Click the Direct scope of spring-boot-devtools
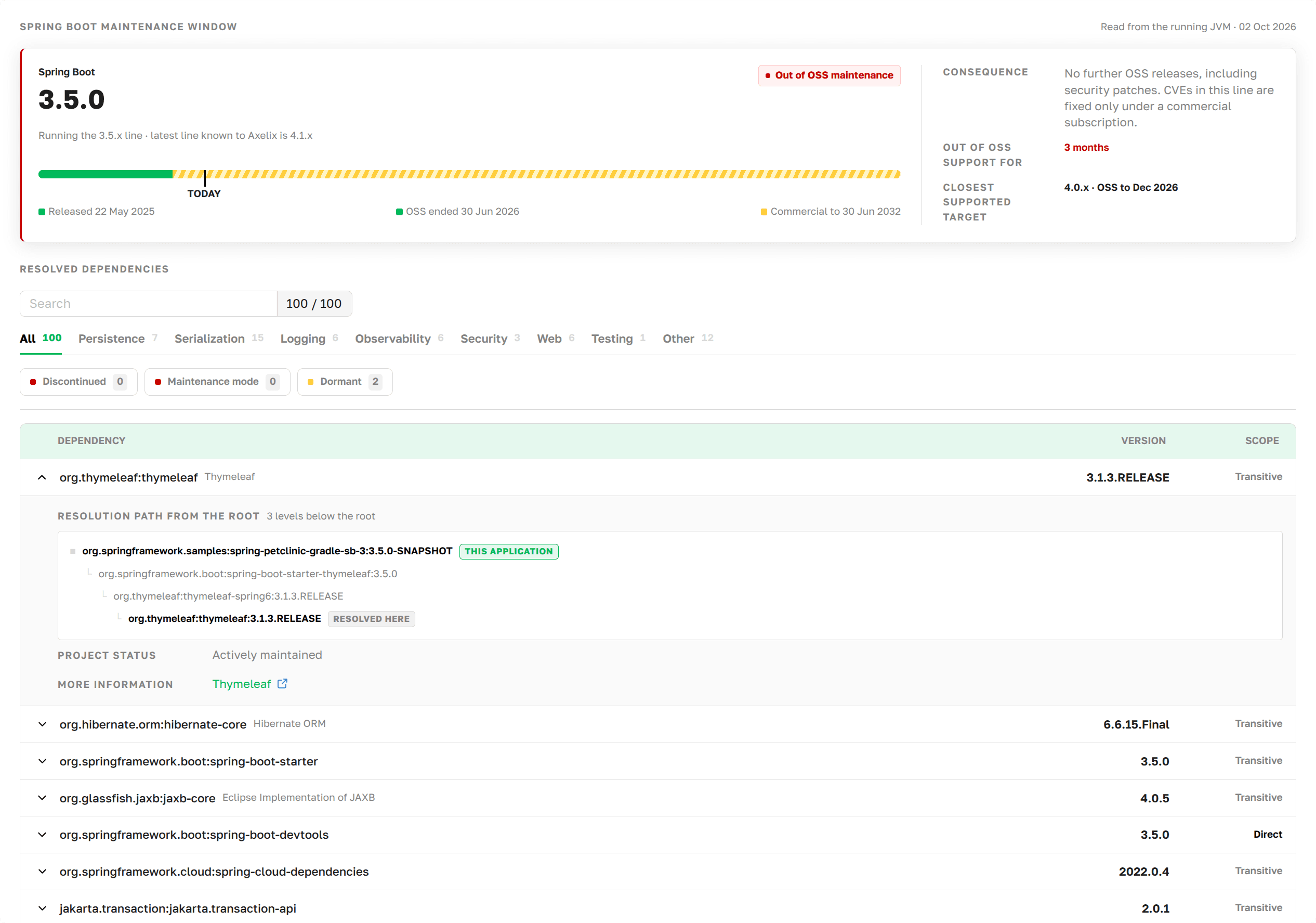The height and width of the screenshot is (923, 1316). coord(1267,834)
